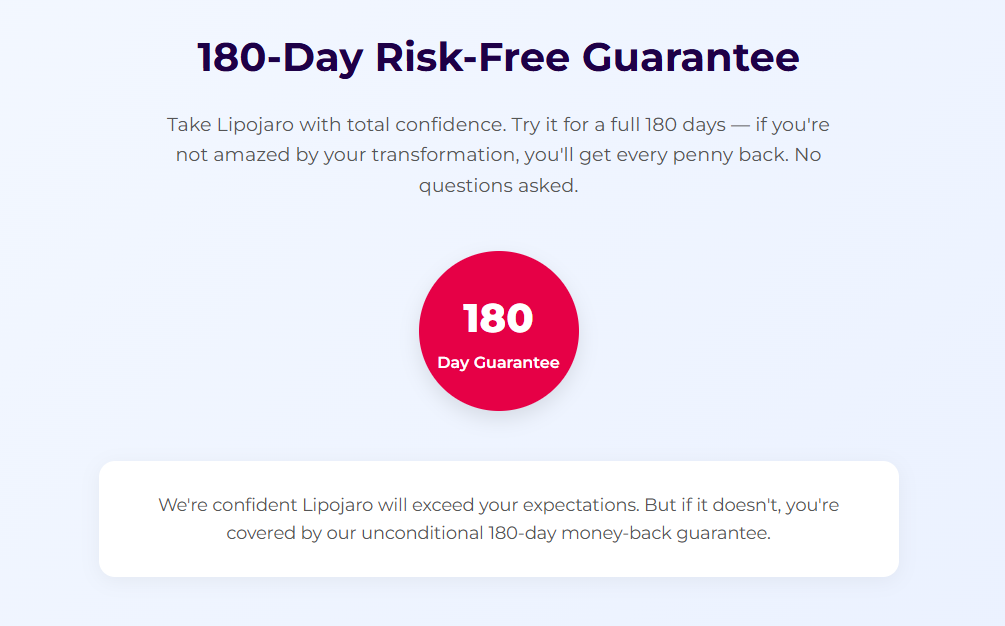The width and height of the screenshot is (1005, 626).
Task: Click the red 180 Day Guarantee badge
Action: [x=499, y=331]
